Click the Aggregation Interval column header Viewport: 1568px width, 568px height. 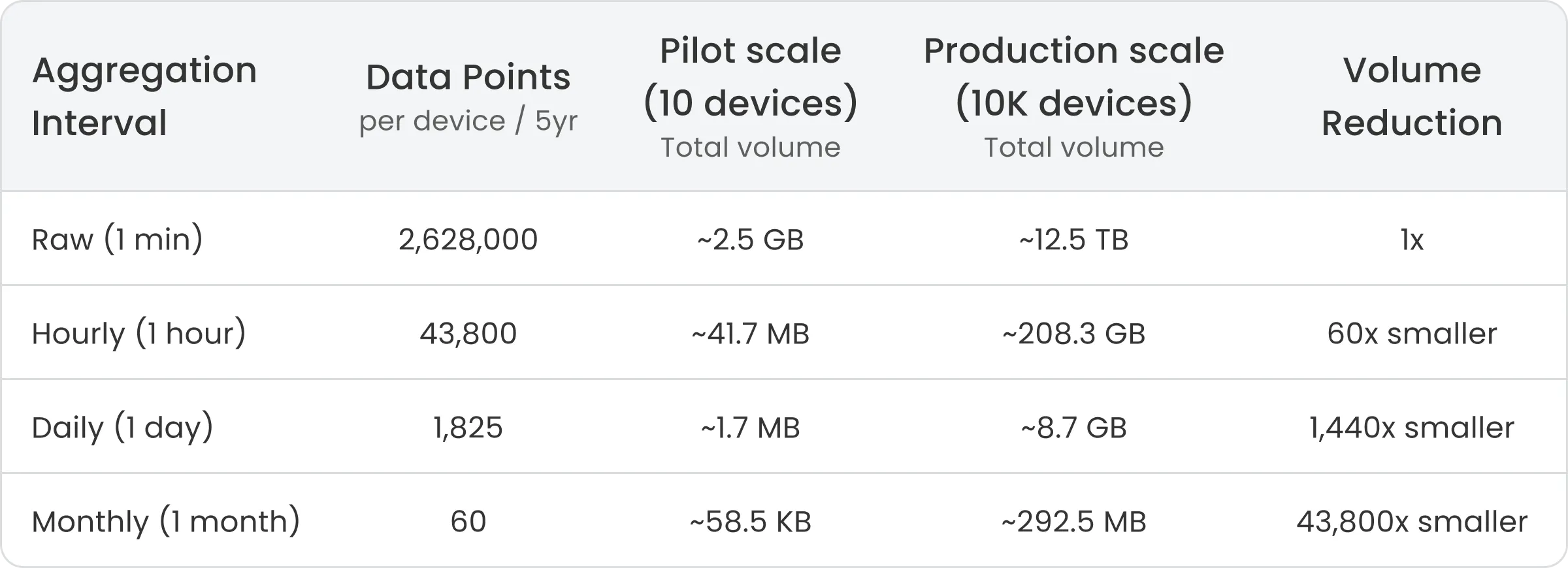[144, 96]
